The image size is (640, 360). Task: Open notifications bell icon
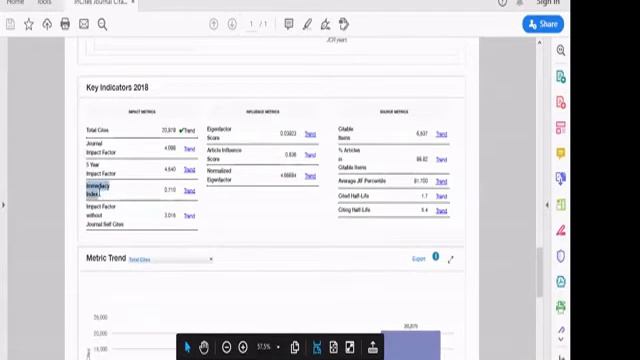(x=520, y=2)
